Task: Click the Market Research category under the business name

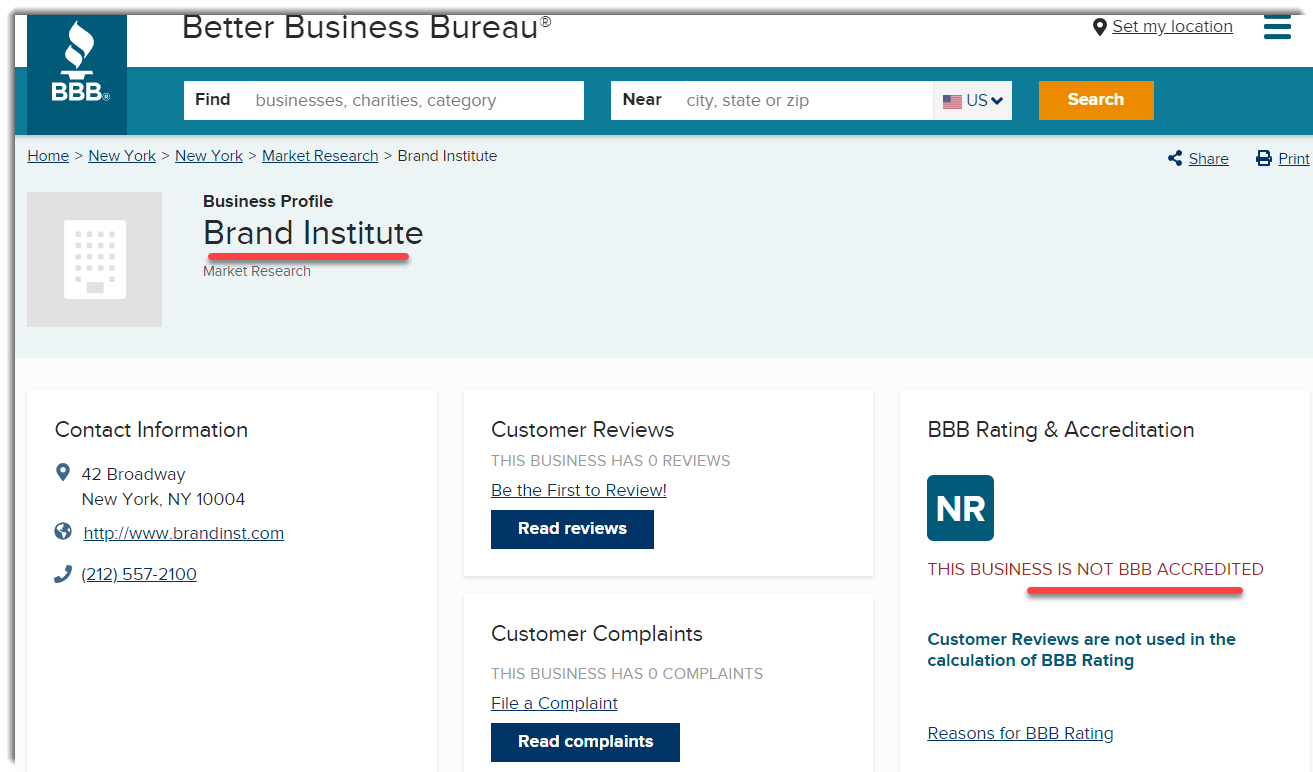Action: 257,271
